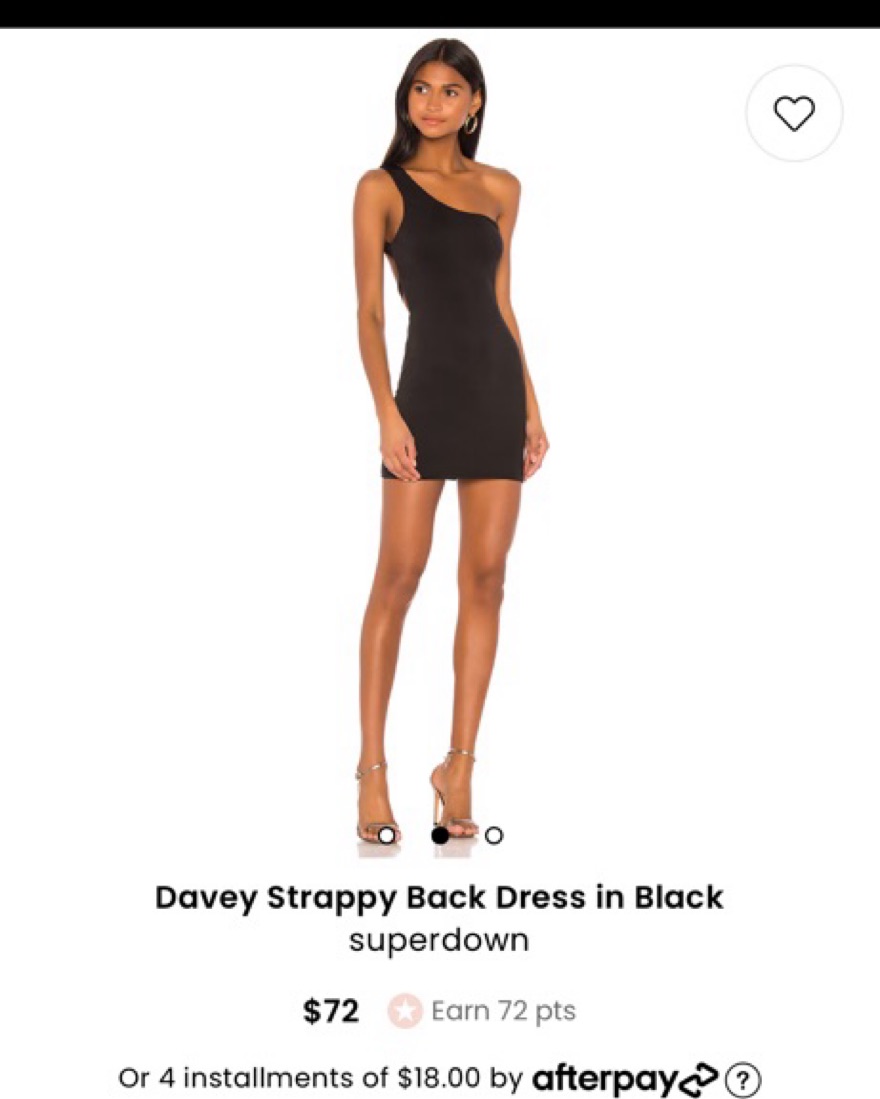This screenshot has width=880, height=1099.
Task: Tap the model's hoop earring in photo
Action: click(471, 123)
